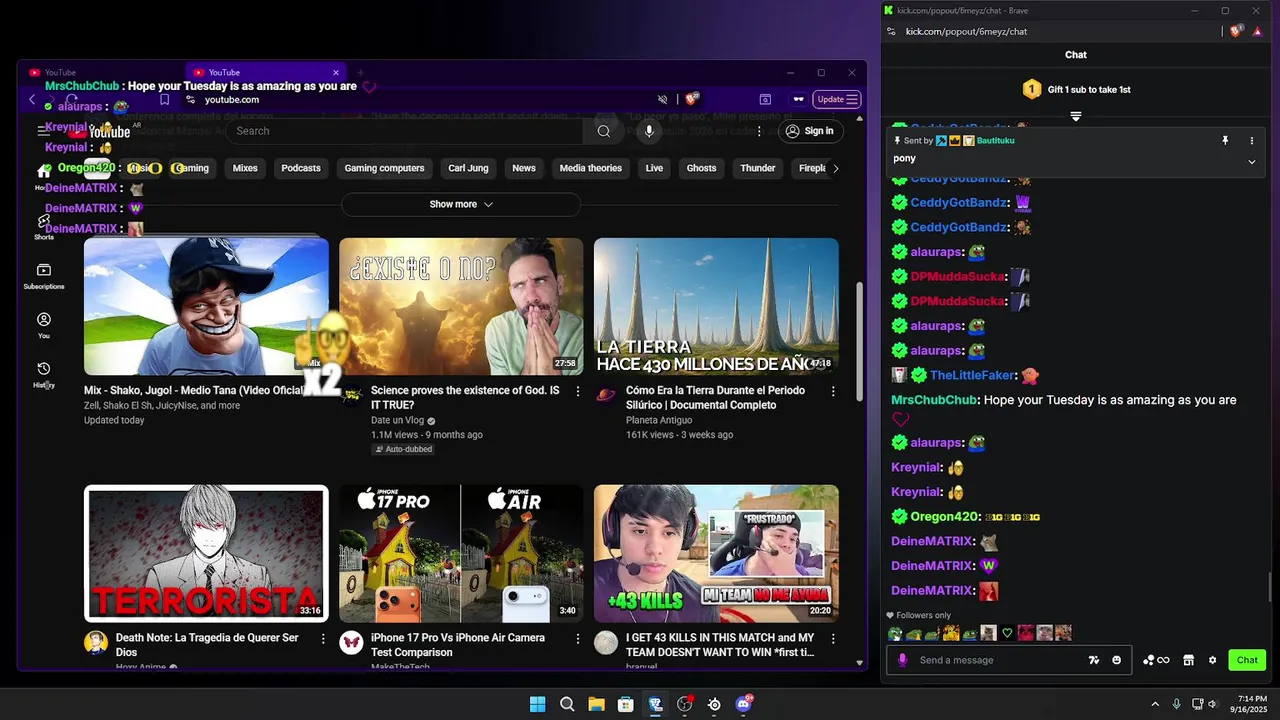Open the History sidebar item
This screenshot has width=1280, height=720.
(x=44, y=374)
